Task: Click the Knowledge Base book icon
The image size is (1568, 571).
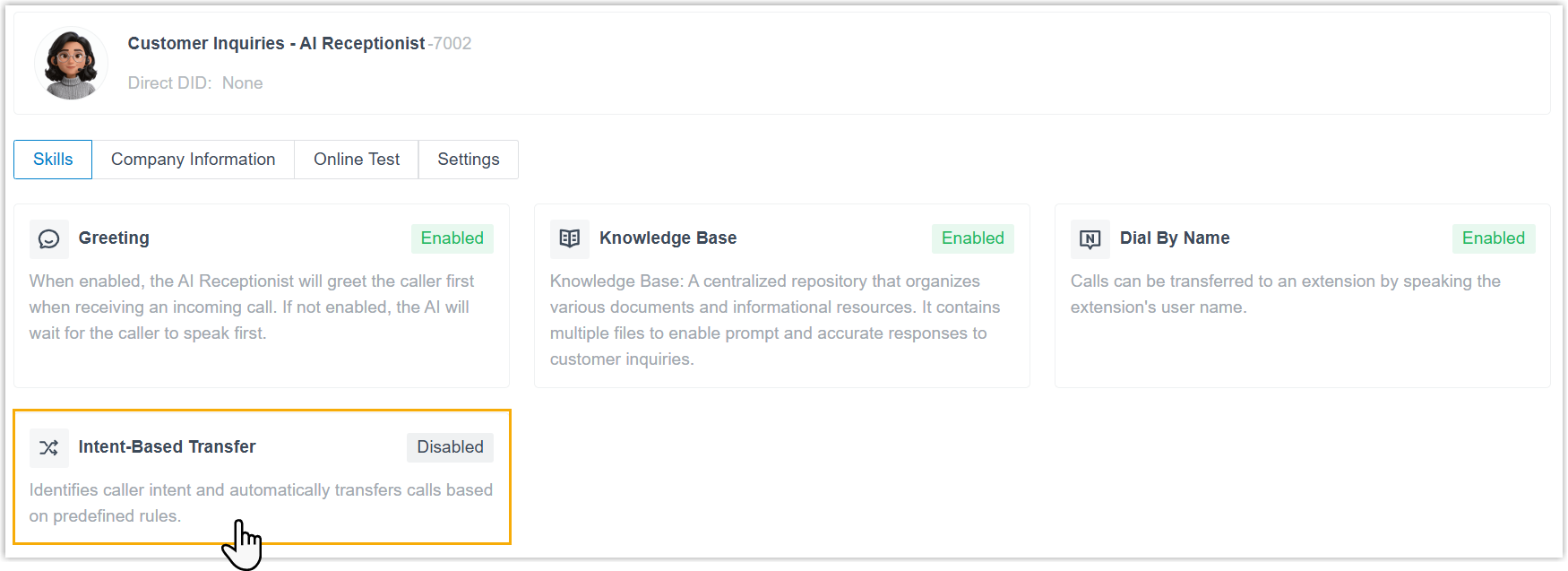Action: pos(570,238)
